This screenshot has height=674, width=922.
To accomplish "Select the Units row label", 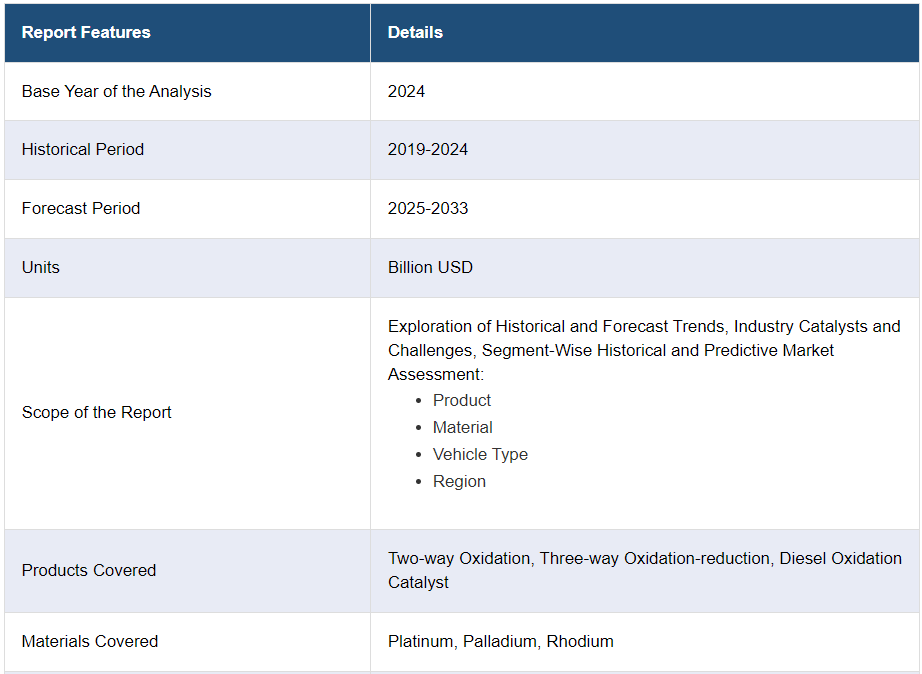I will pyautogui.click(x=41, y=267).
